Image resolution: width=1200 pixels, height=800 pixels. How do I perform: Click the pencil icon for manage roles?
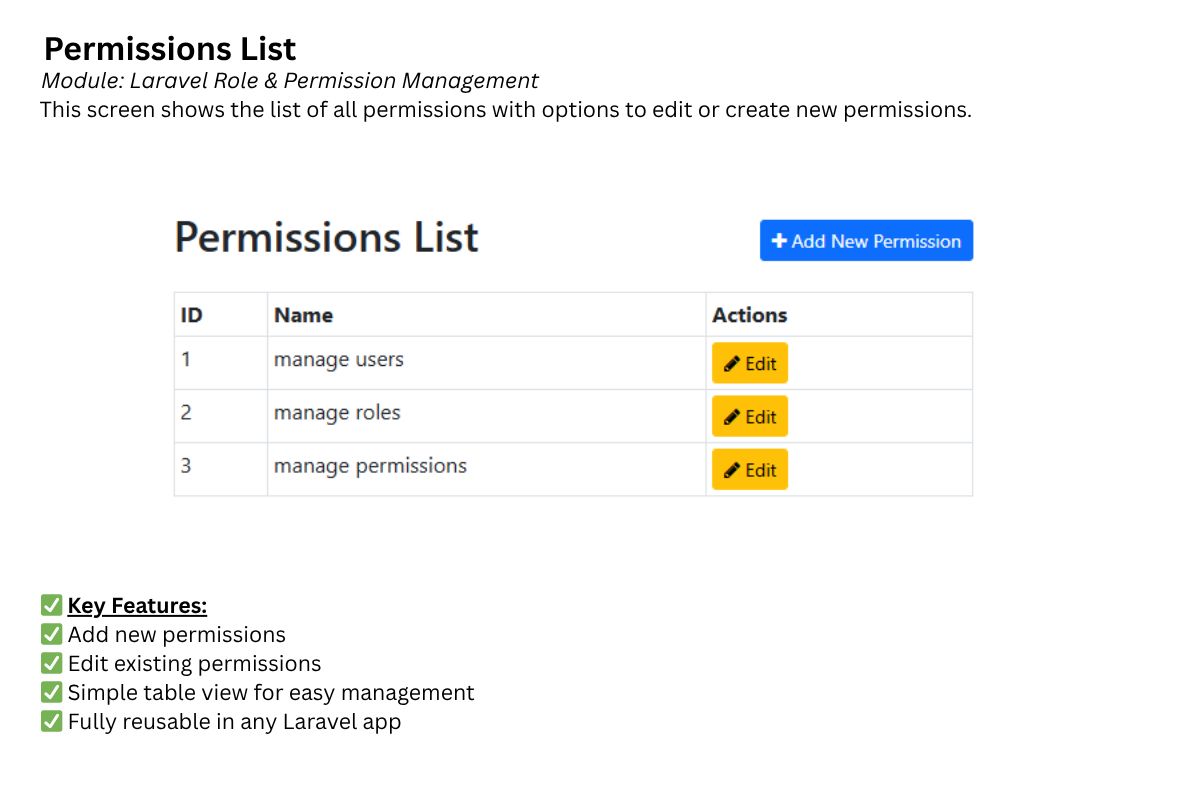click(732, 417)
